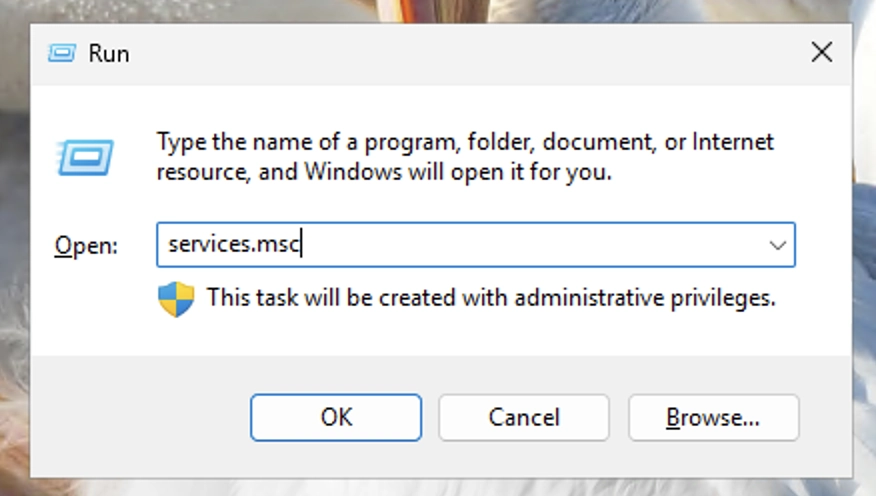Confirm services.msc with the OK button
Screen dimensions: 876x496
pyautogui.click(x=336, y=417)
